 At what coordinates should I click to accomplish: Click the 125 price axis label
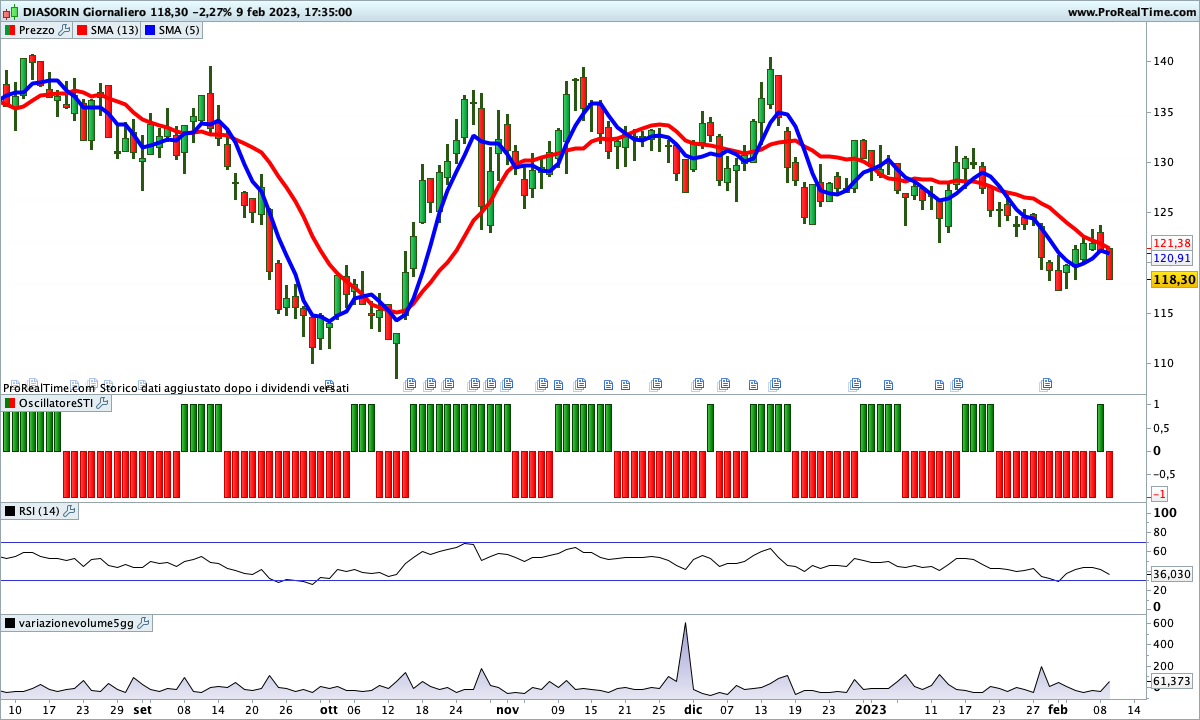1163,212
